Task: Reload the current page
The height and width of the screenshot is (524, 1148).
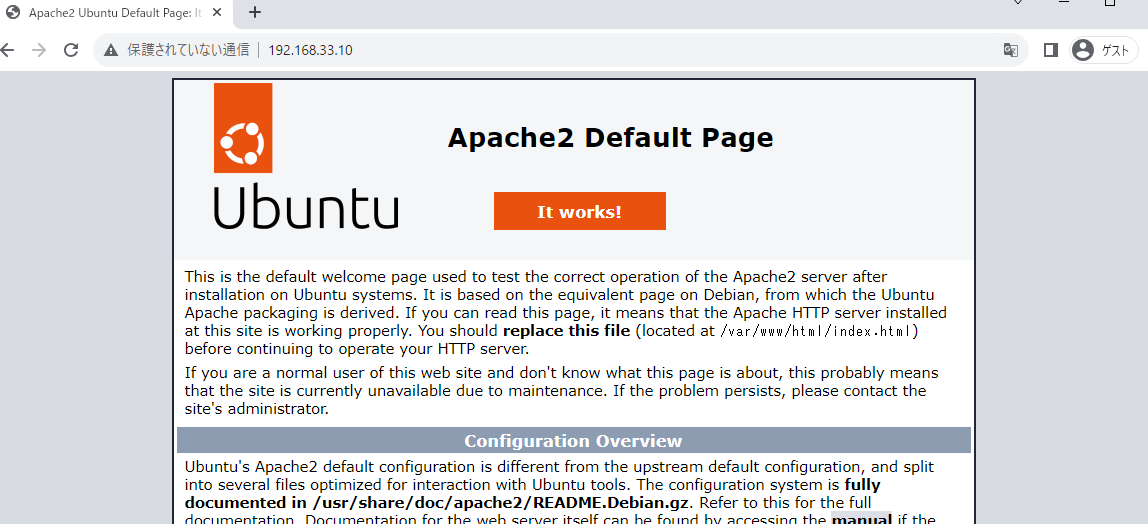Action: (x=71, y=50)
